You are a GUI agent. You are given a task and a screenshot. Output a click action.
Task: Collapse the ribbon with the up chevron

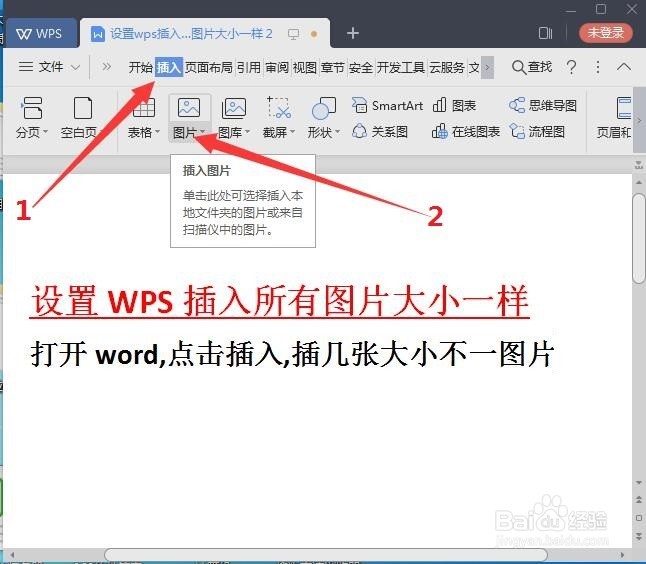pyautogui.click(x=624, y=67)
